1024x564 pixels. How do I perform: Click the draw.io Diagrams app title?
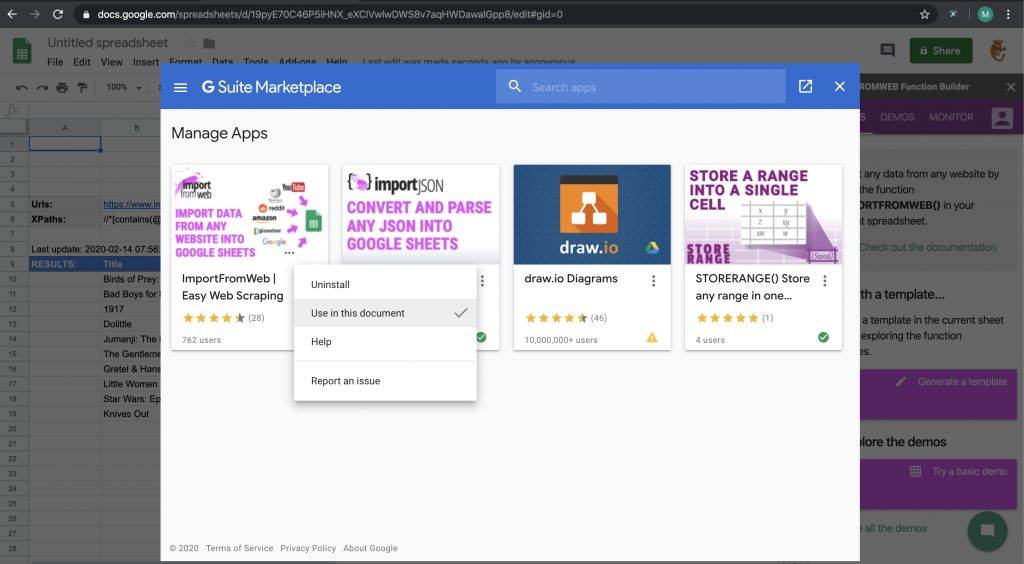pyautogui.click(x=571, y=279)
